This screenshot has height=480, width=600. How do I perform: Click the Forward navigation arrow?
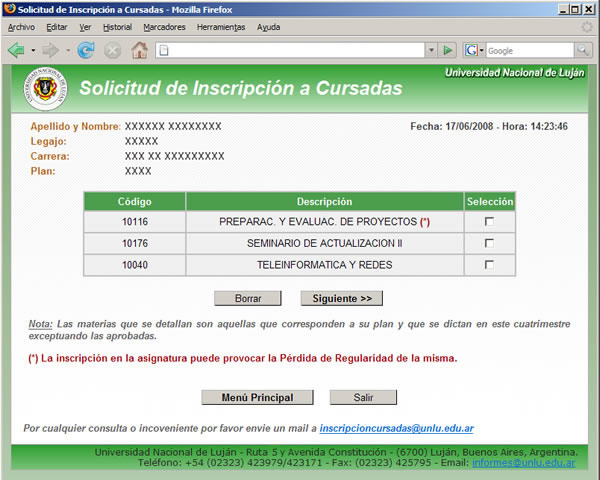(49, 50)
